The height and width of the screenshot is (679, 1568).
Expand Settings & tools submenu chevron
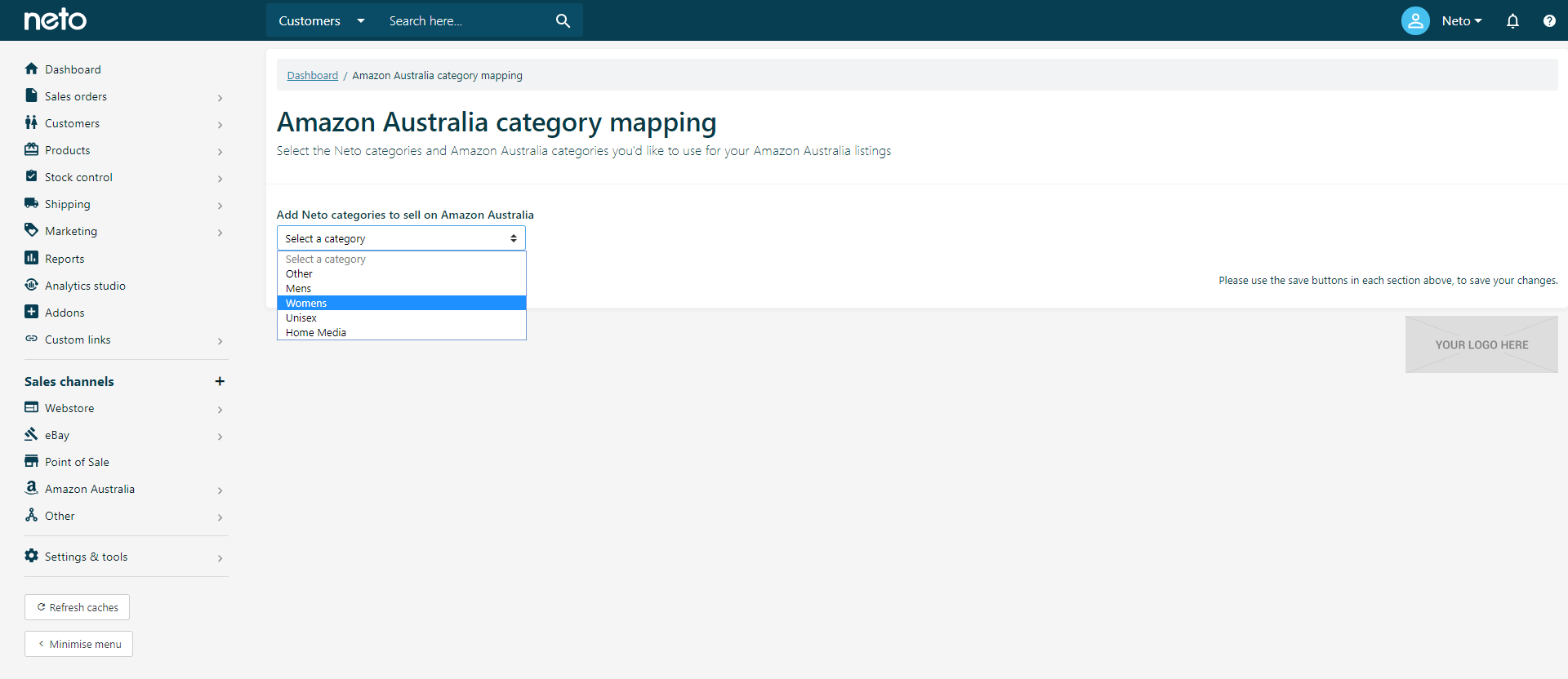(220, 557)
